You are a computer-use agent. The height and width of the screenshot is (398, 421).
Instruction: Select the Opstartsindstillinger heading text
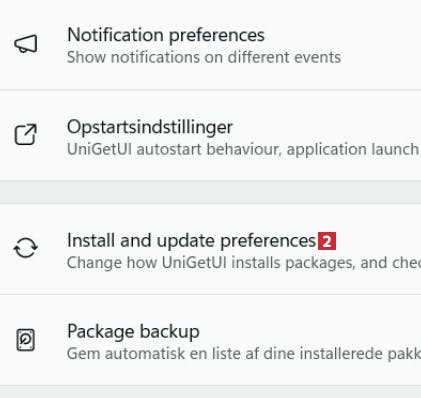pyautogui.click(x=150, y=127)
